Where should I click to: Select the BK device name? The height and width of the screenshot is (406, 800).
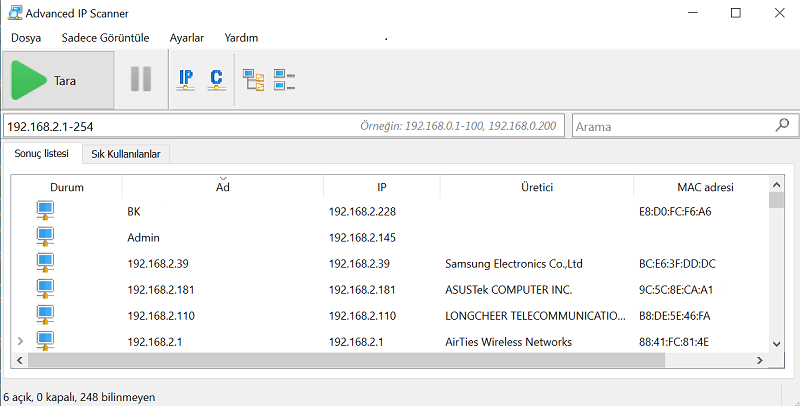134,211
